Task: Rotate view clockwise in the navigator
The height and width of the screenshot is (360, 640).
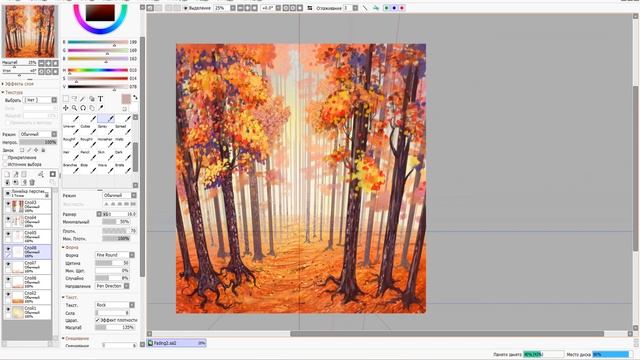Action: click(48, 71)
